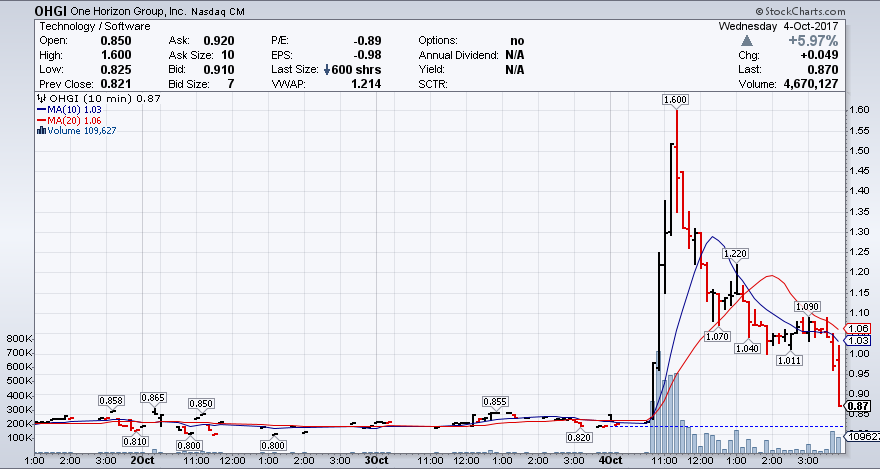
Task: Click the candlestick icon next to OHGI (10 min)
Action: point(40,98)
